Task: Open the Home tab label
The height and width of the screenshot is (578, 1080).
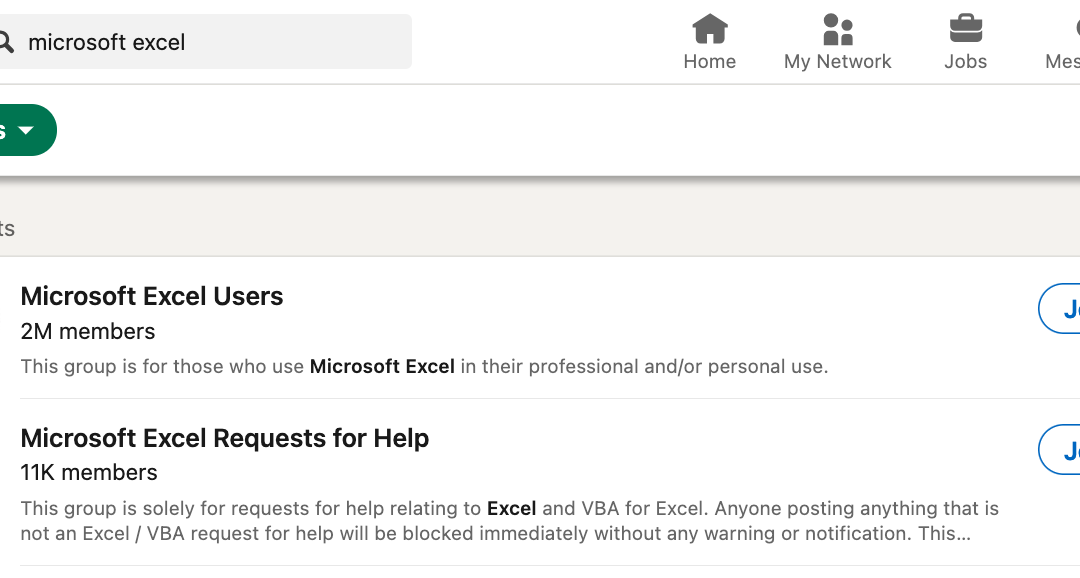Action: (x=710, y=62)
